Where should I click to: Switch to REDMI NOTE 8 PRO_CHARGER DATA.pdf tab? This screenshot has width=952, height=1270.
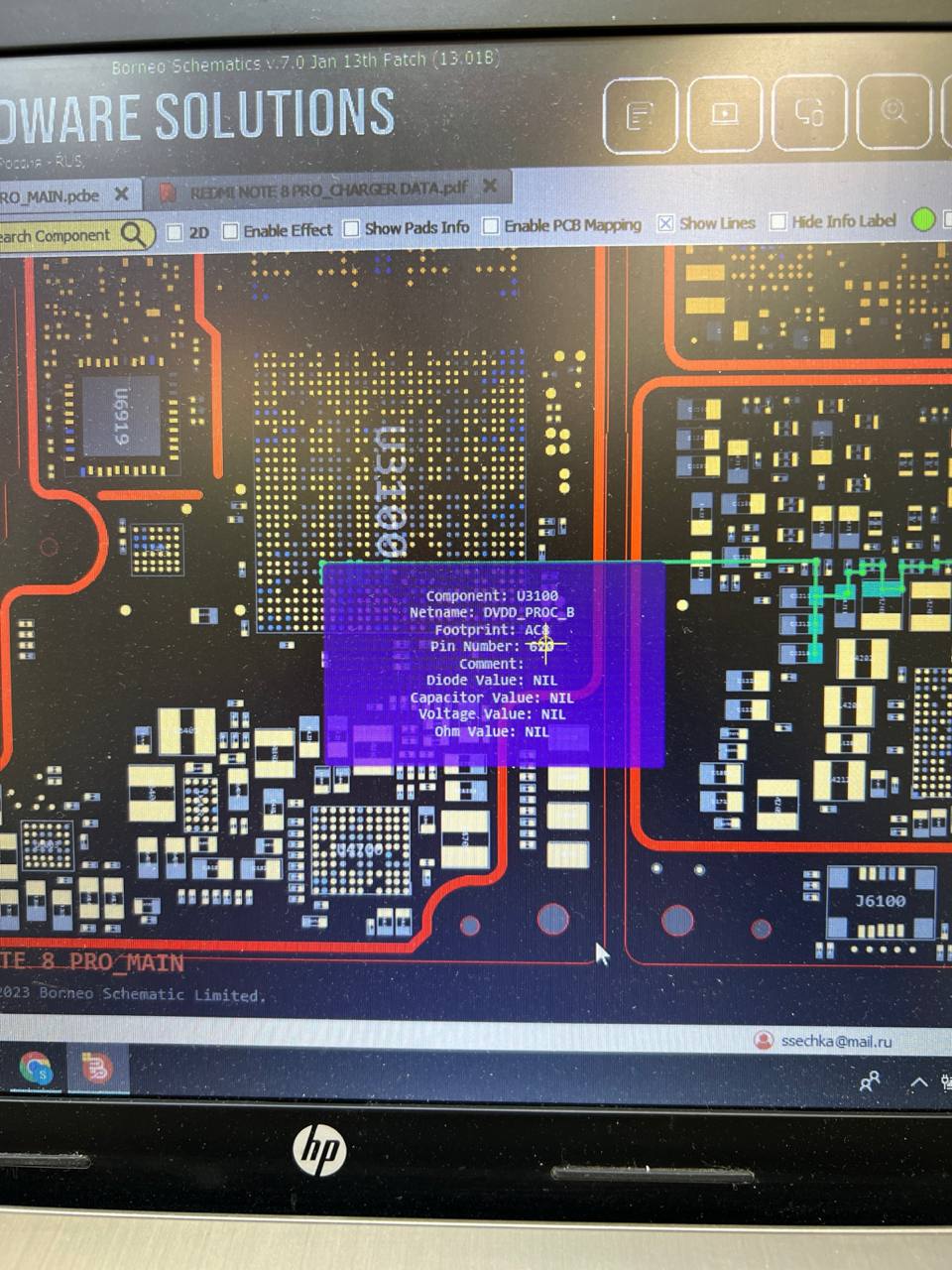pos(327,190)
